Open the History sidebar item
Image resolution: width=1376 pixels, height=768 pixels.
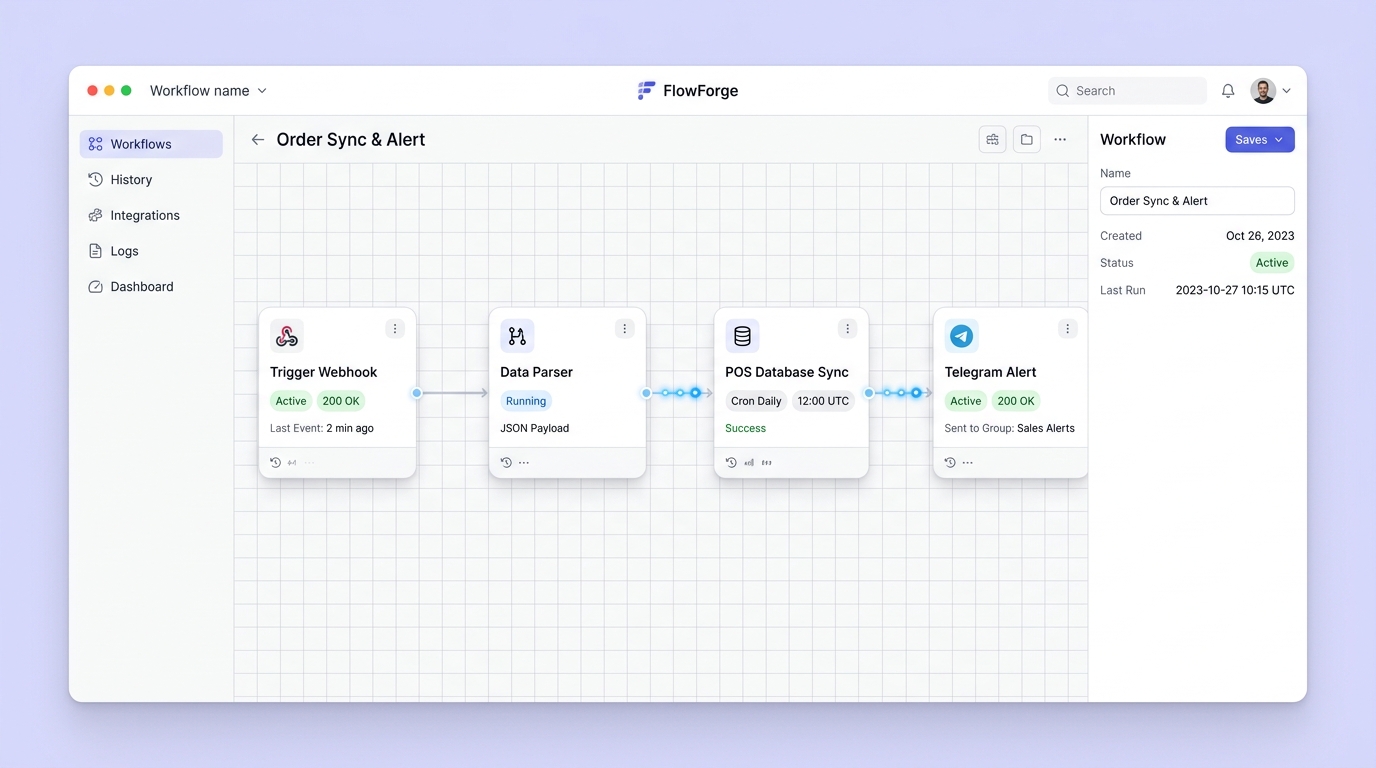[151, 180]
